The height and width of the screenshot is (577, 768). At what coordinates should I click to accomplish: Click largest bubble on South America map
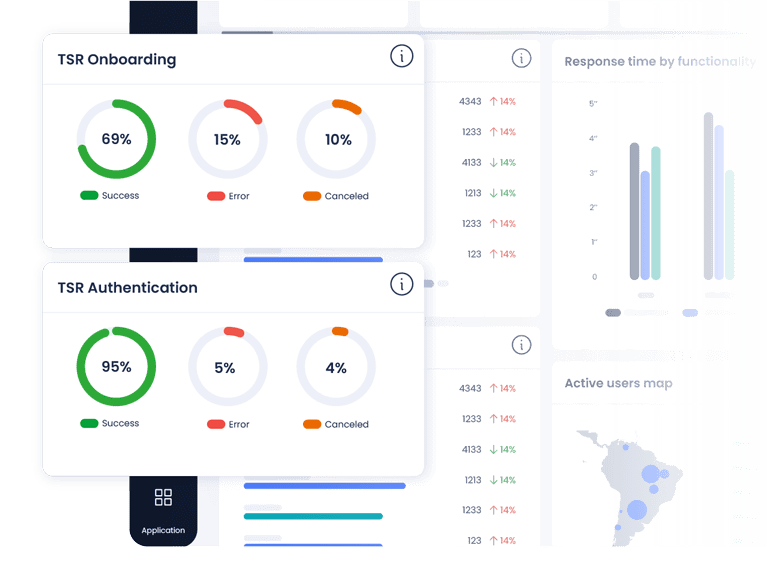tap(637, 509)
